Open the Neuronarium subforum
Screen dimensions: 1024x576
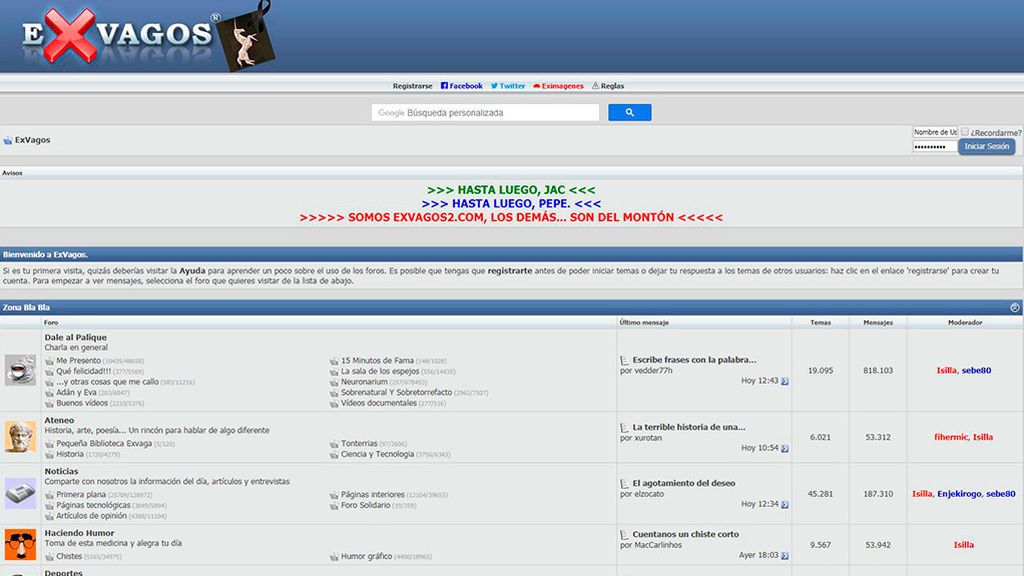[364, 381]
